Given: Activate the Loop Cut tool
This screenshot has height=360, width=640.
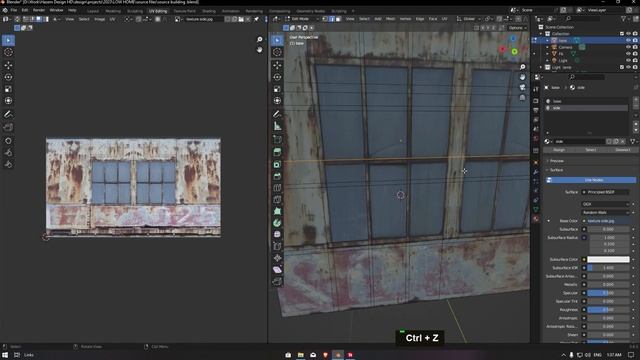Looking at the screenshot, I should point(277,188).
